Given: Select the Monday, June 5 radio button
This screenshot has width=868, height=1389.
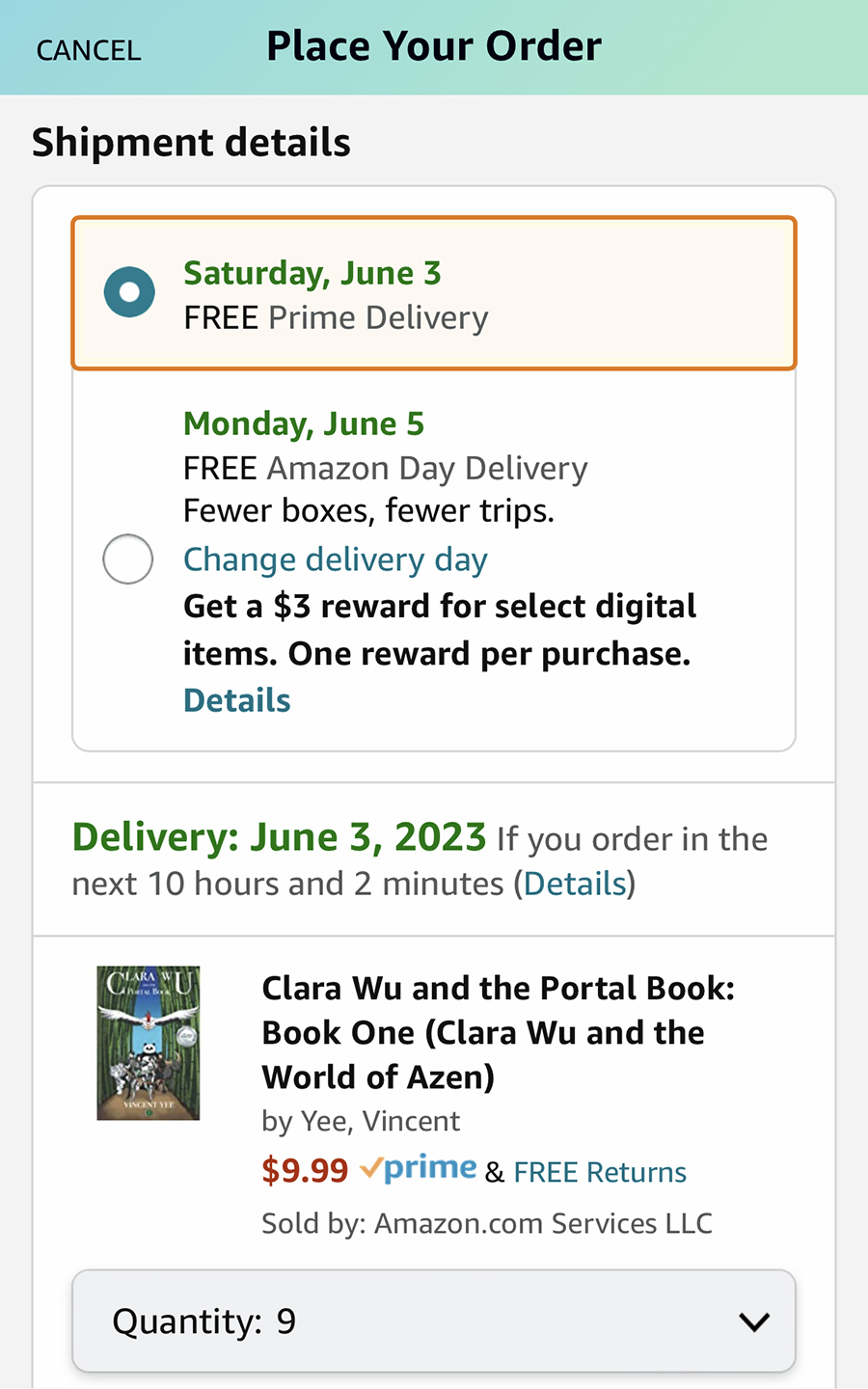Looking at the screenshot, I should click(x=128, y=558).
